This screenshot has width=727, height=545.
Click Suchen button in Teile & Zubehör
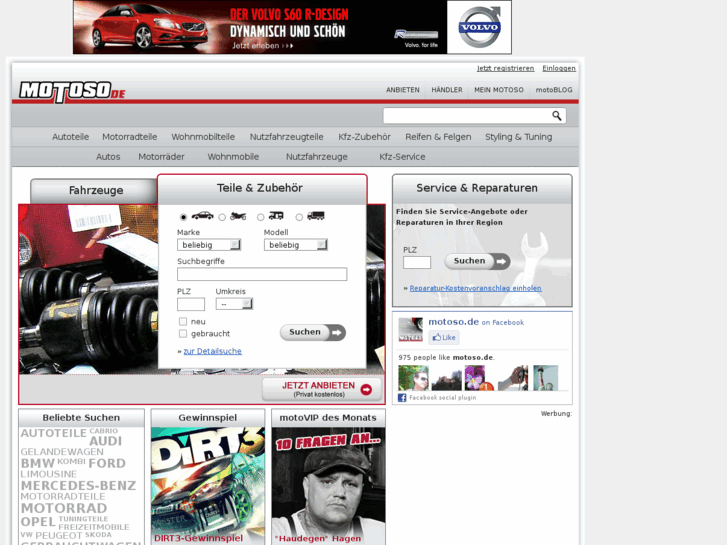pos(313,333)
